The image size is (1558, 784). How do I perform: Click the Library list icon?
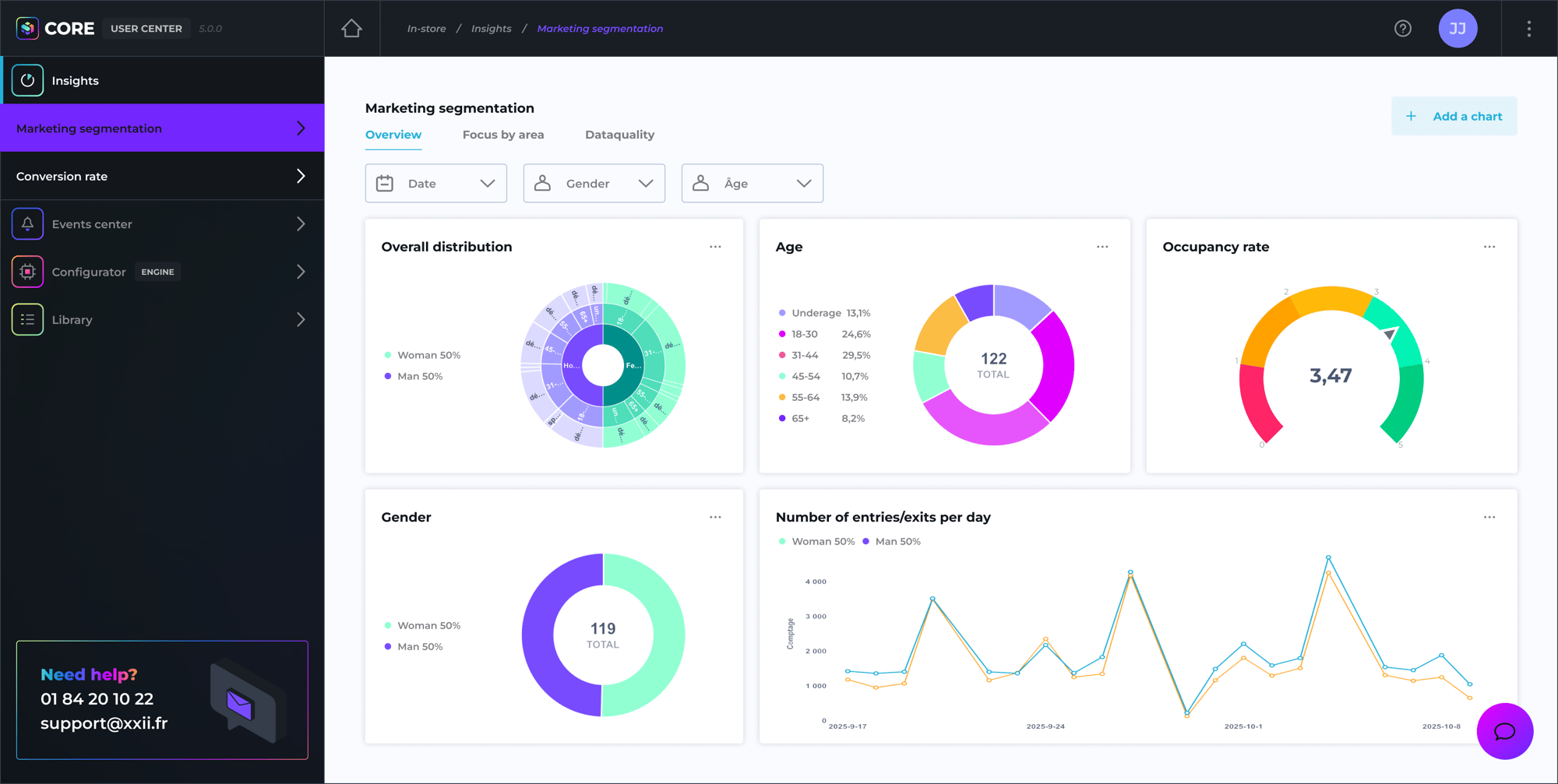coord(27,320)
